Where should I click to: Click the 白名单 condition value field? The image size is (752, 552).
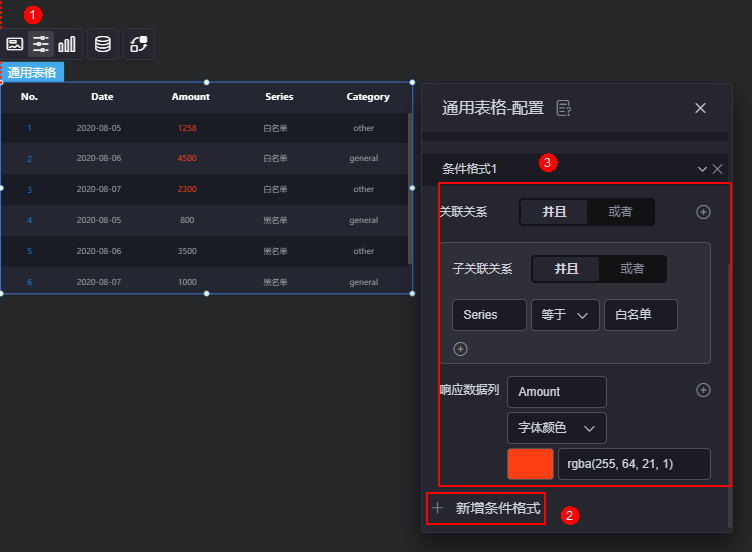click(x=641, y=315)
